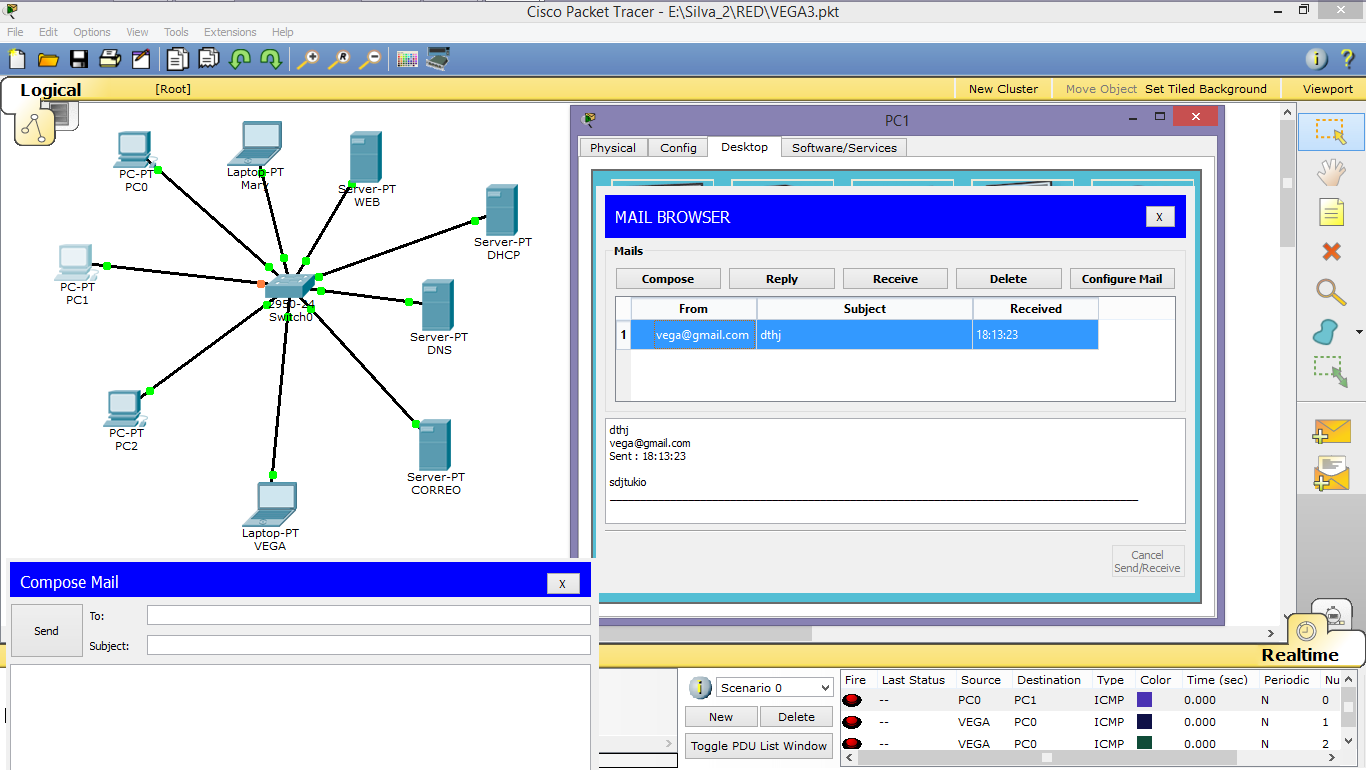The image size is (1366, 770).
Task: Click Send in Compose Mail
Action: [x=46, y=631]
